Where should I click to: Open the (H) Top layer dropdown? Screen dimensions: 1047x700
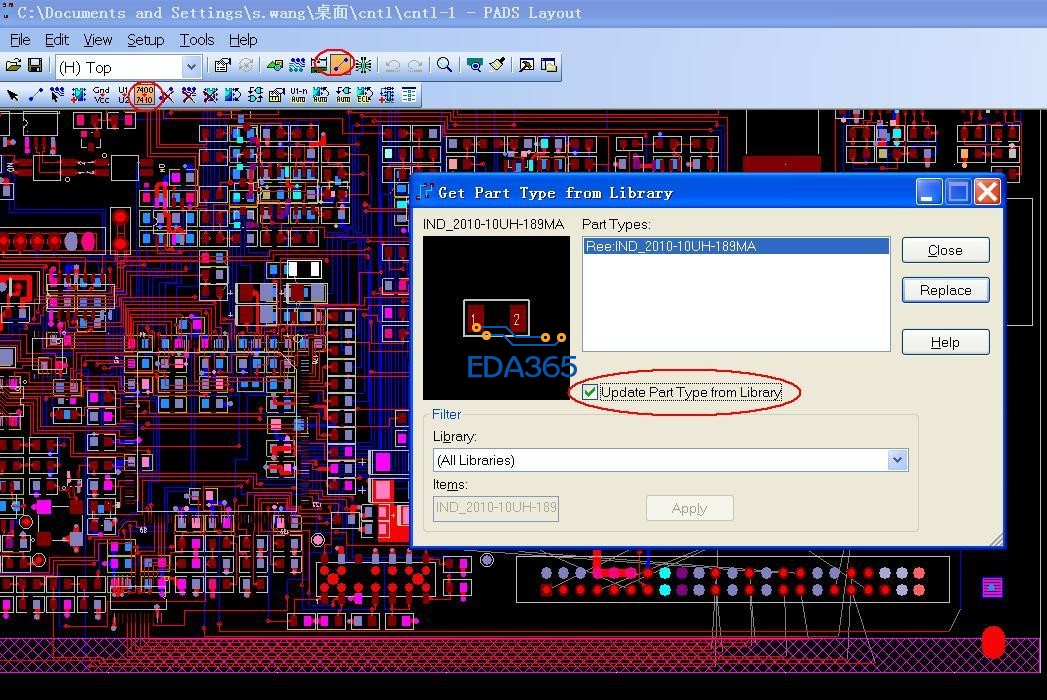pyautogui.click(x=191, y=67)
